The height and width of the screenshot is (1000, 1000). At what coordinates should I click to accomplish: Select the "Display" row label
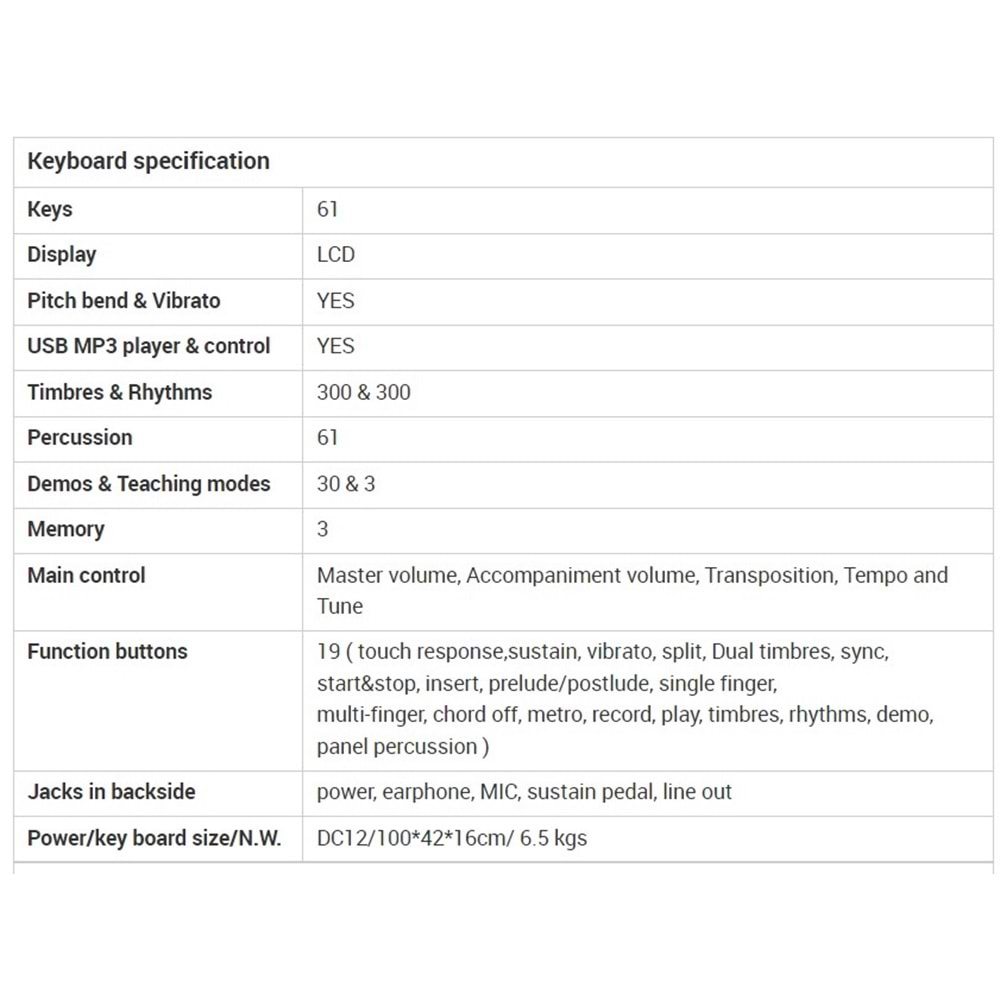pos(62,255)
